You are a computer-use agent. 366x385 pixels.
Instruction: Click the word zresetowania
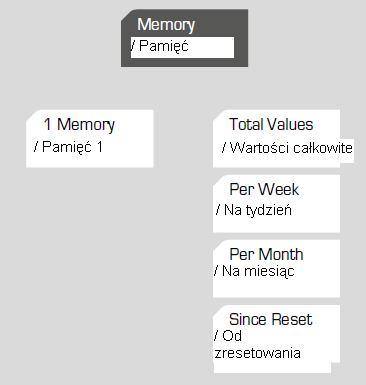pos(258,353)
